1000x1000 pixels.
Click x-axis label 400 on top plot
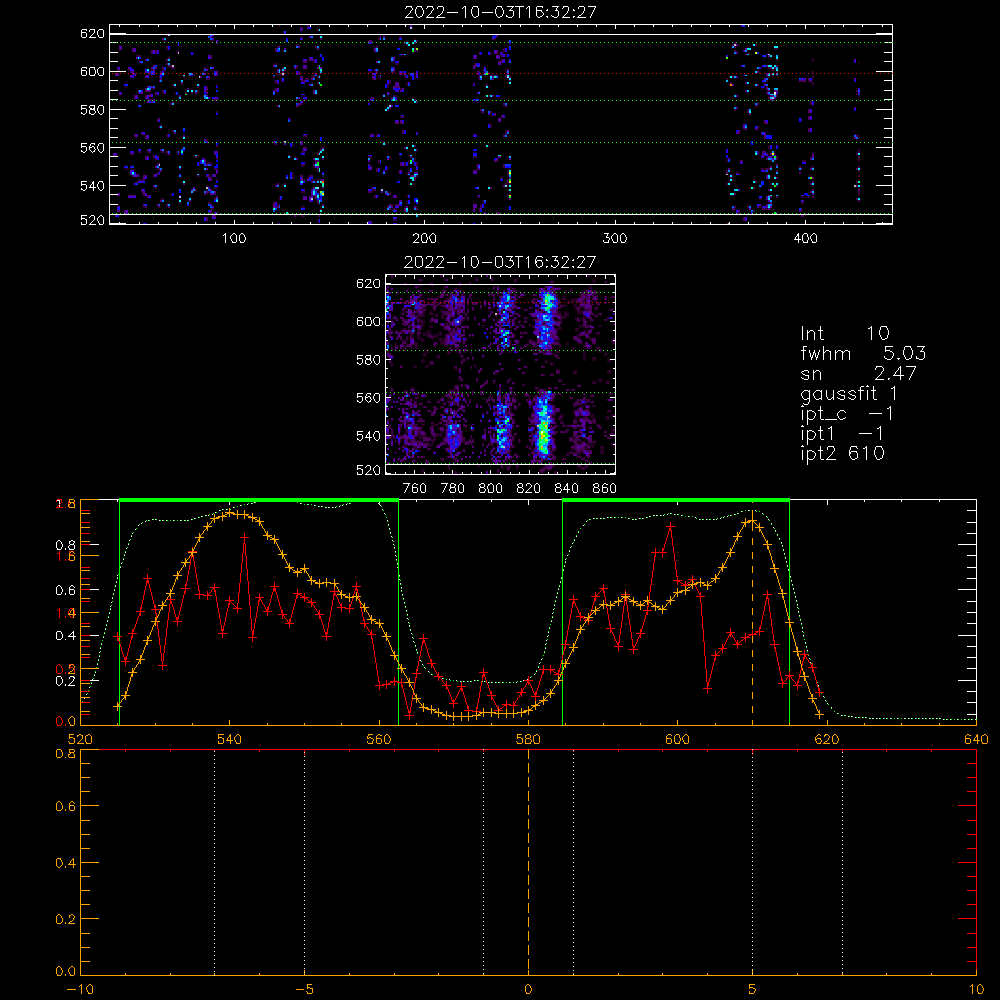(805, 239)
